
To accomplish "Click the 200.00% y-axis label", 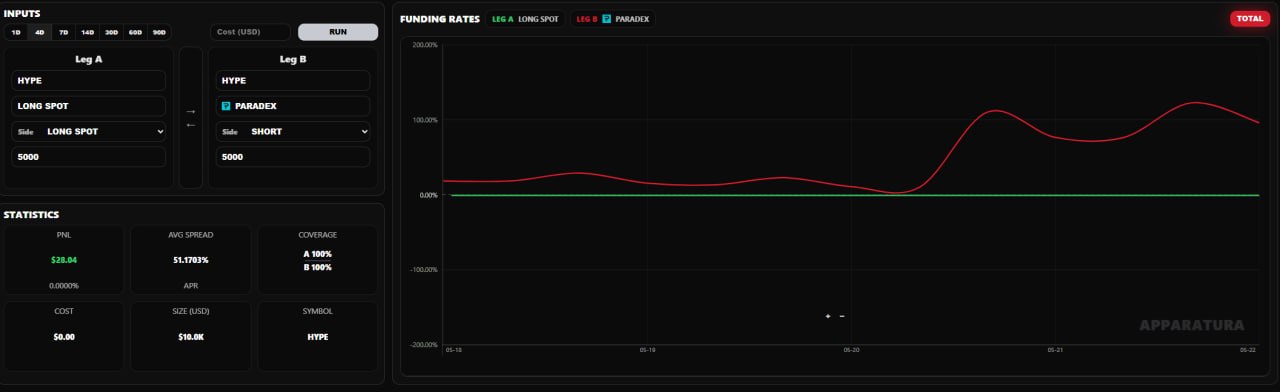I will pos(425,45).
